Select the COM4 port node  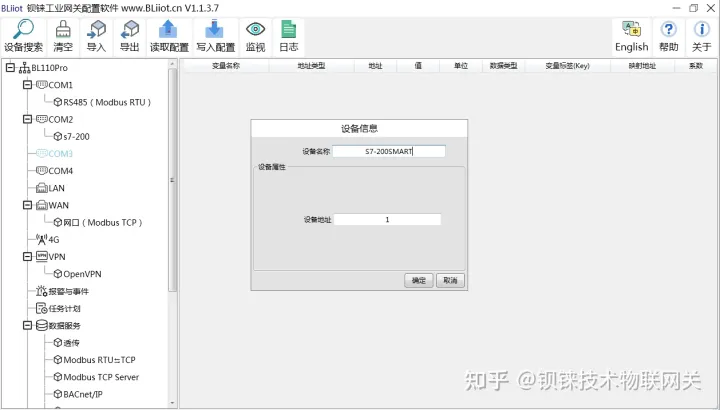coord(55,171)
